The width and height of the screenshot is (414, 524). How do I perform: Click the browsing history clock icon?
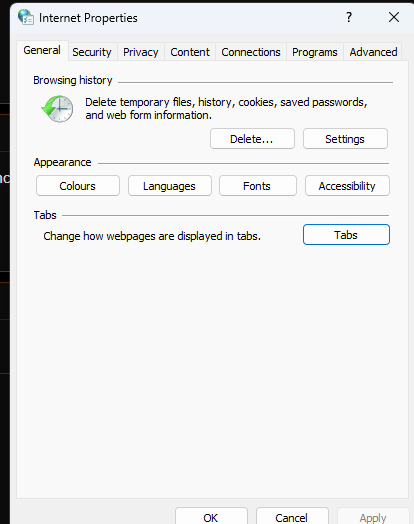click(x=57, y=109)
